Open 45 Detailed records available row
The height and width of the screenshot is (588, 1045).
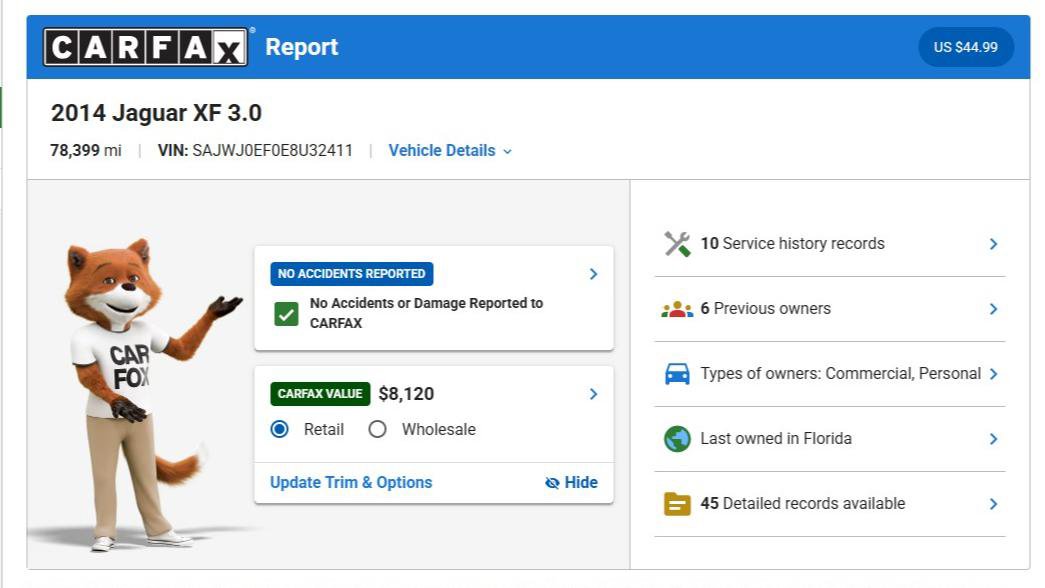[830, 504]
